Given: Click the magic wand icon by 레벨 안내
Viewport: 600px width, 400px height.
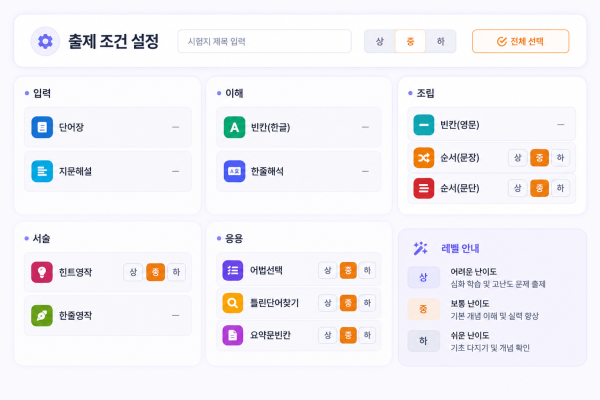Looking at the screenshot, I should point(420,248).
